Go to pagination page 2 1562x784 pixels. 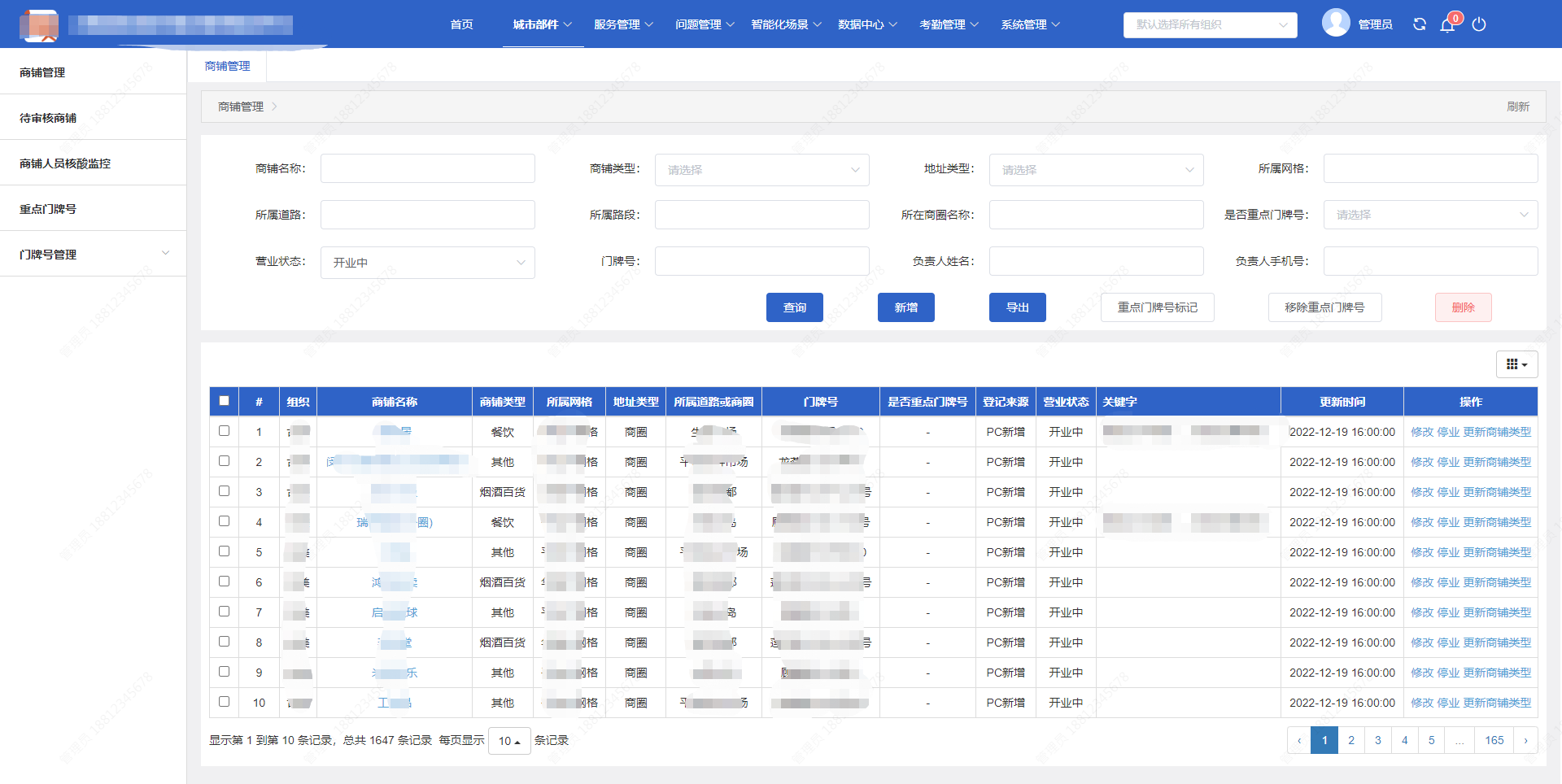point(1351,740)
